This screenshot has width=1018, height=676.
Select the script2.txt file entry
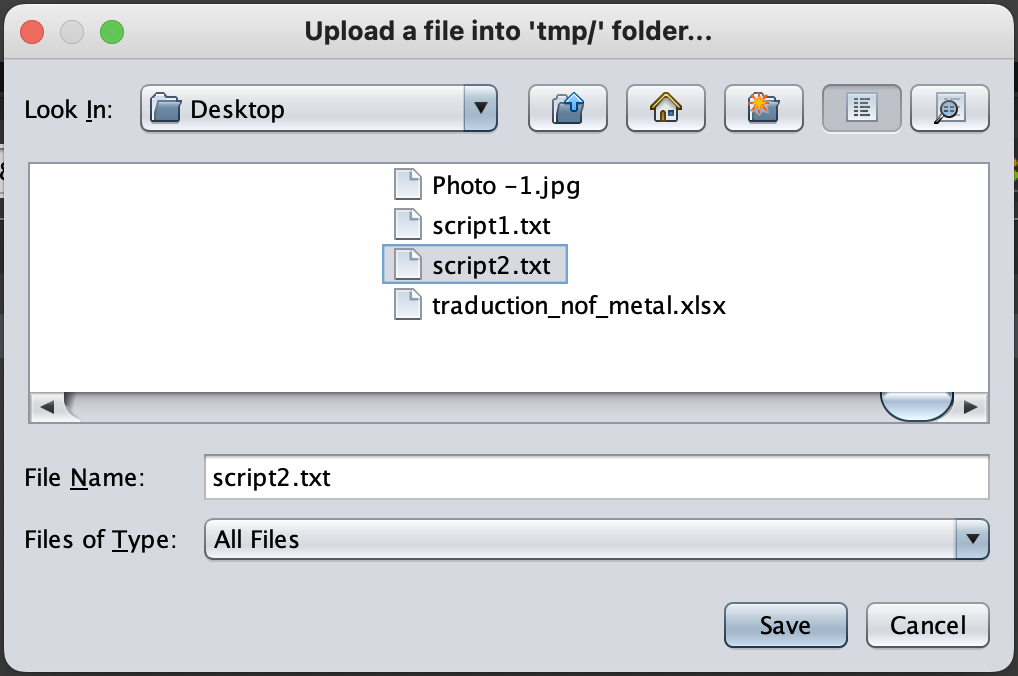pos(490,265)
